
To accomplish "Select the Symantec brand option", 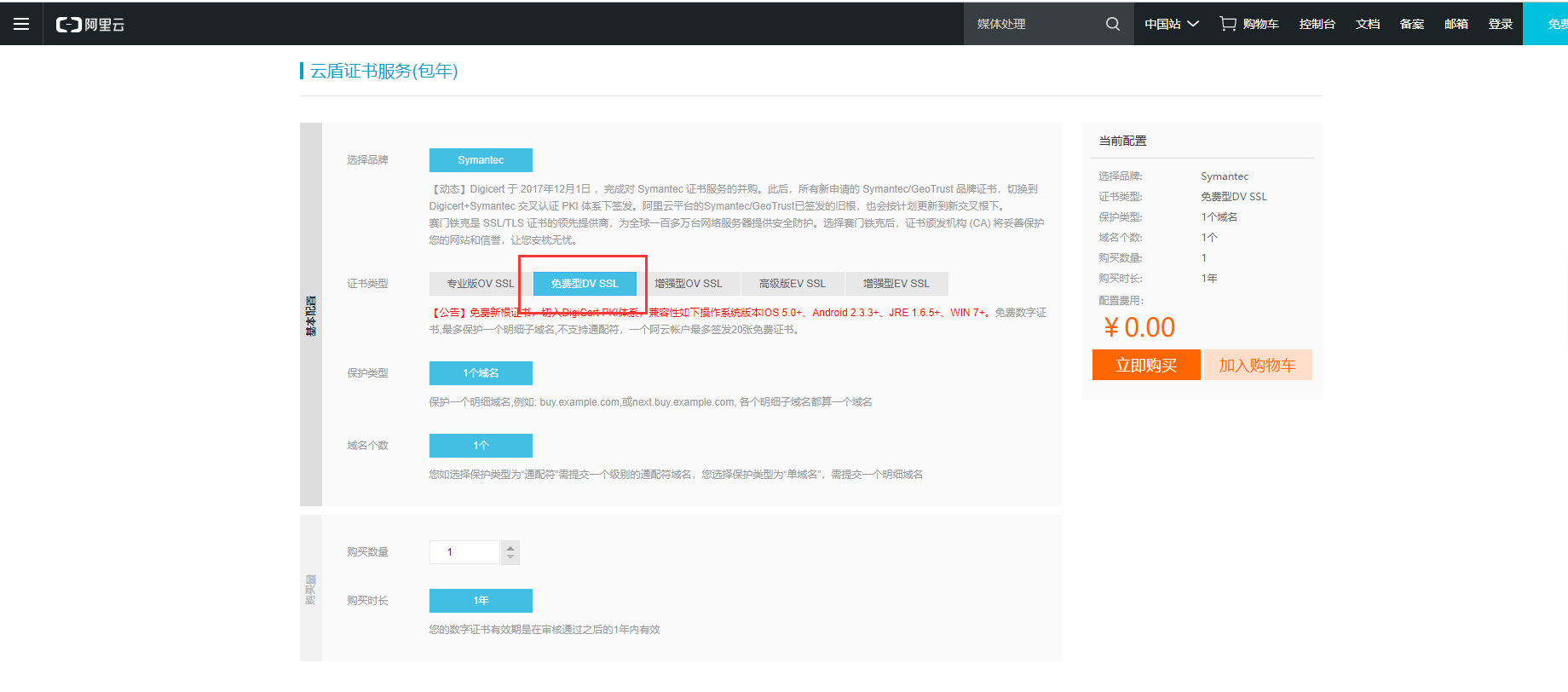I will click(481, 160).
